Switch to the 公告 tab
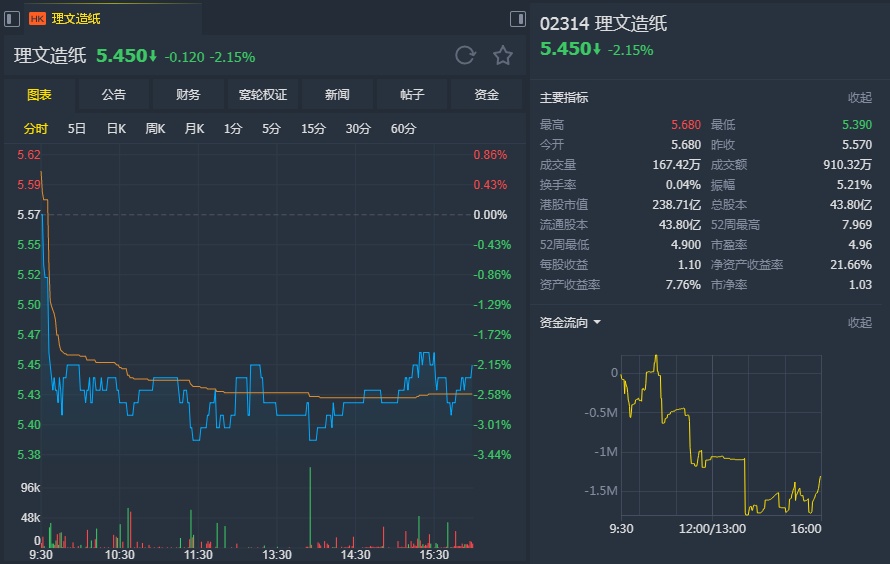The image size is (890, 564). [114, 95]
